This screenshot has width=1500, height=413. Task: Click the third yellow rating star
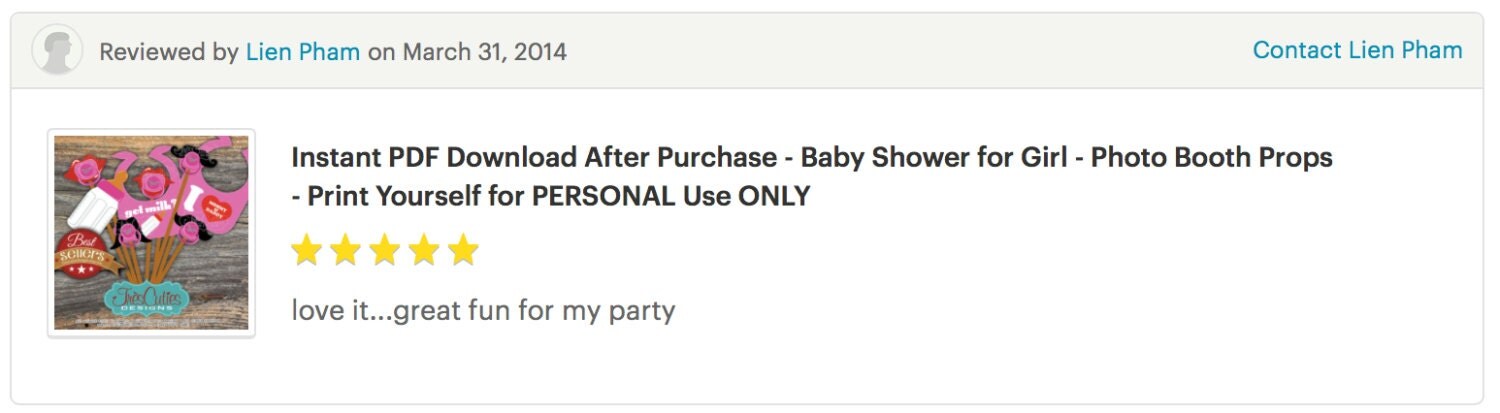(385, 251)
